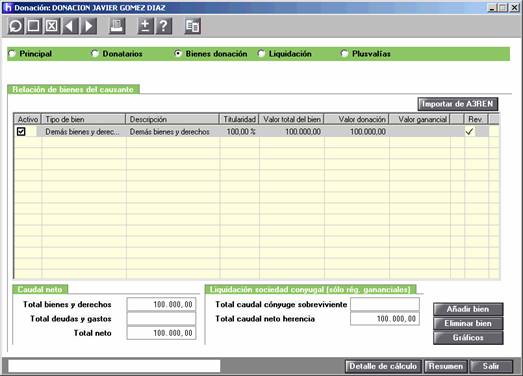
Task: Click the Salir button
Action: tap(491, 366)
